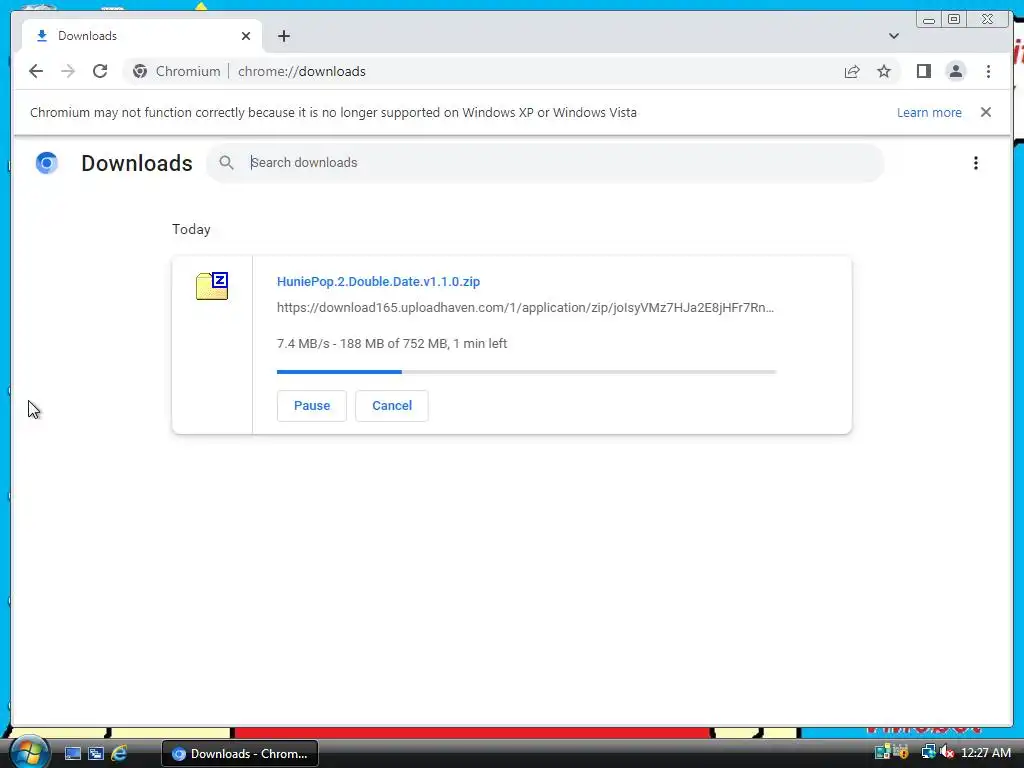The height and width of the screenshot is (768, 1024).
Task: Click the Chromium site info icon
Action: coord(140,71)
